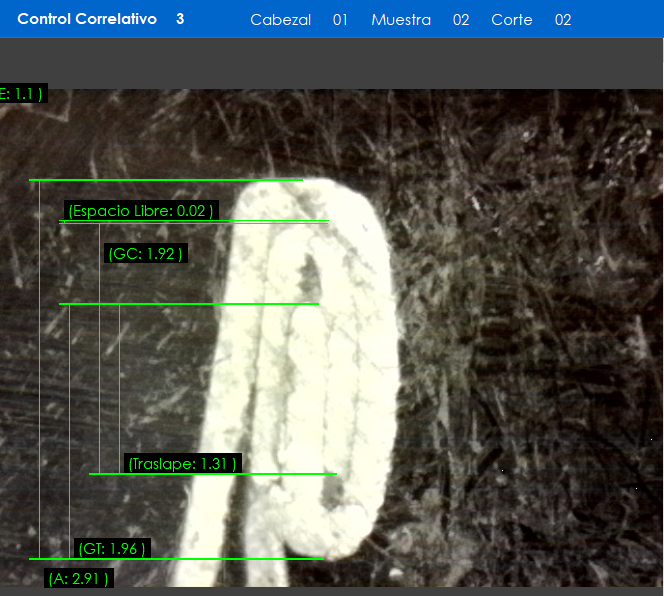Click the green line beside the GT label
664x596 pixels.
pyautogui.click(x=240, y=558)
